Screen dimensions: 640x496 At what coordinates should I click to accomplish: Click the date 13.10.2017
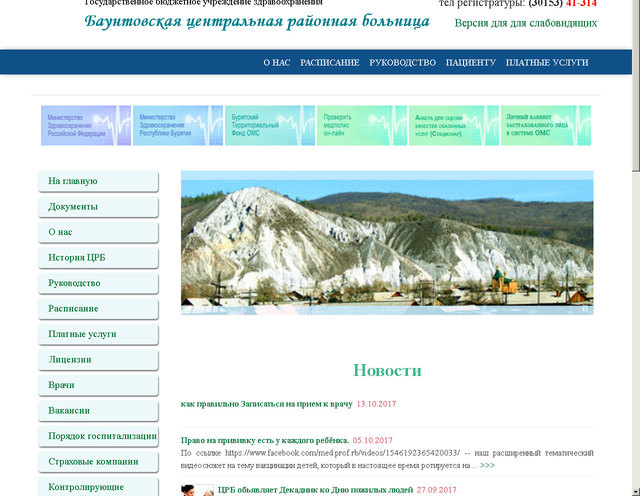[376, 404]
